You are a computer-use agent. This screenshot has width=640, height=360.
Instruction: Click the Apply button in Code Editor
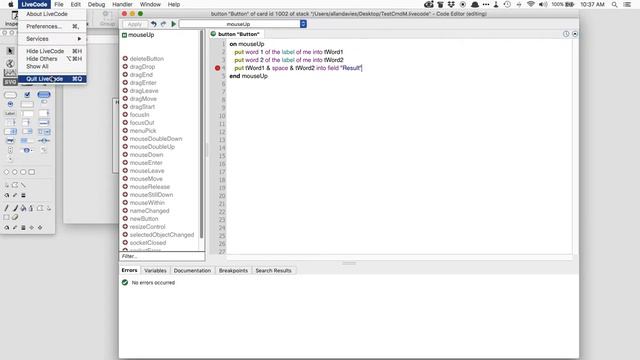tap(135, 24)
